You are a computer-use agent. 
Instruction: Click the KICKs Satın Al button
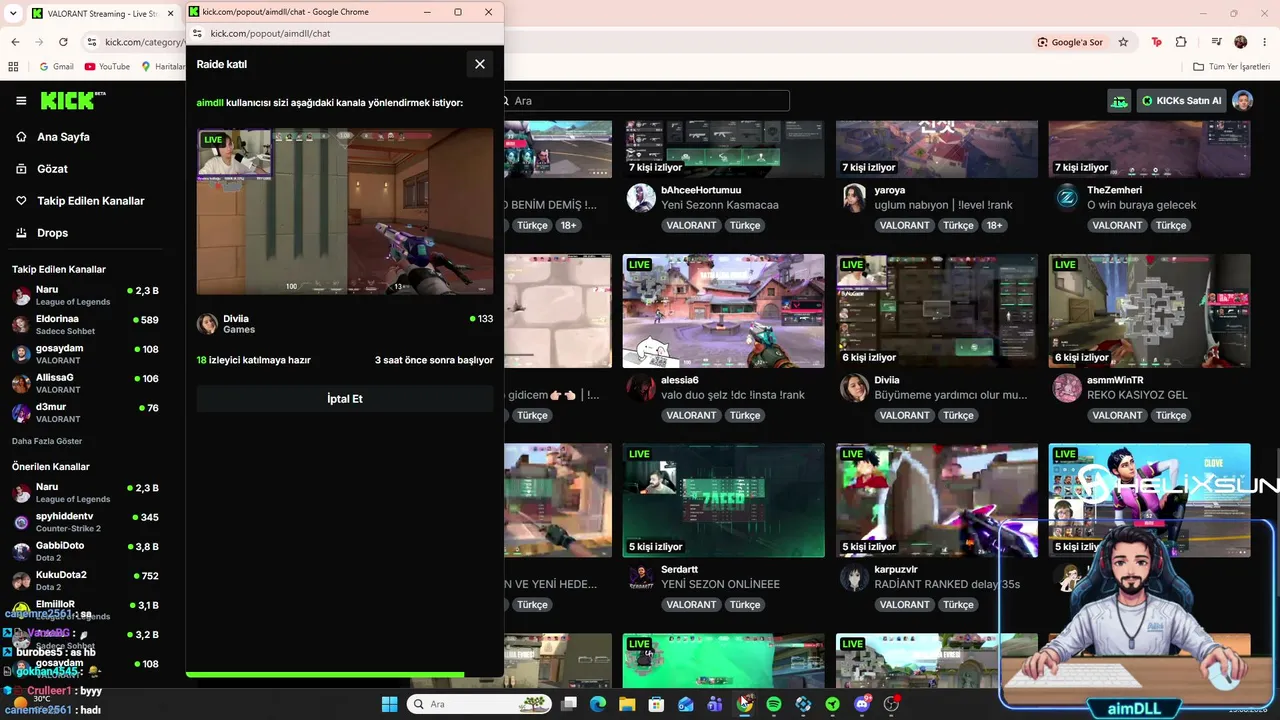[x=1181, y=101]
